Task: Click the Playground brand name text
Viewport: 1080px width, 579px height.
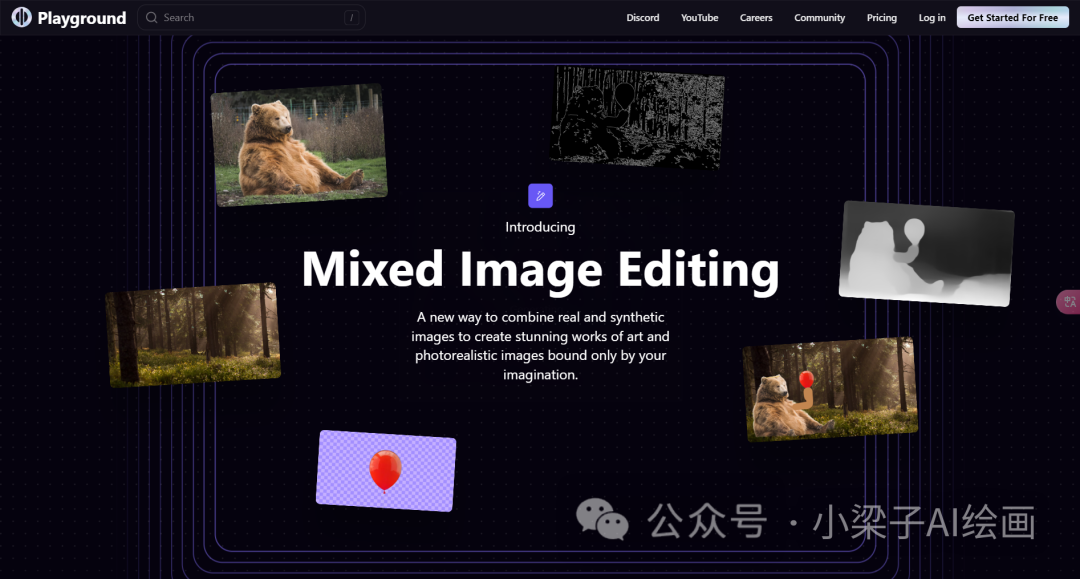Action: pyautogui.click(x=82, y=19)
